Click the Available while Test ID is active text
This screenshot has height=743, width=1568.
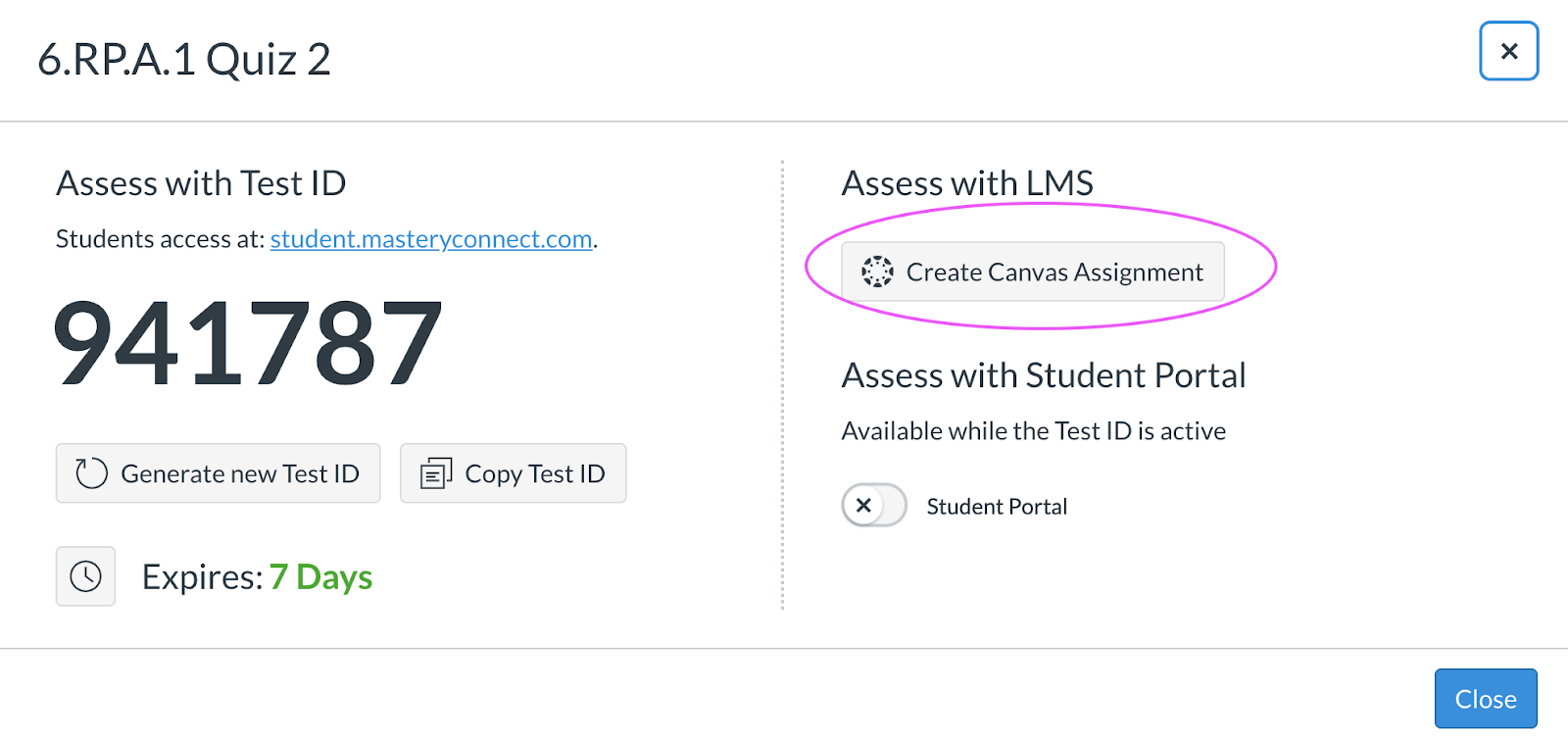coord(1034,431)
